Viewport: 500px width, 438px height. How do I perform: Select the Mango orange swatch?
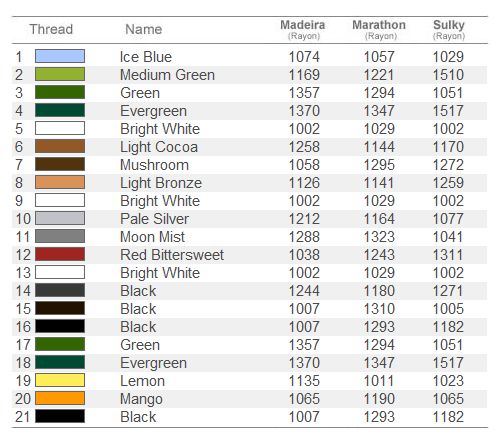60,398
